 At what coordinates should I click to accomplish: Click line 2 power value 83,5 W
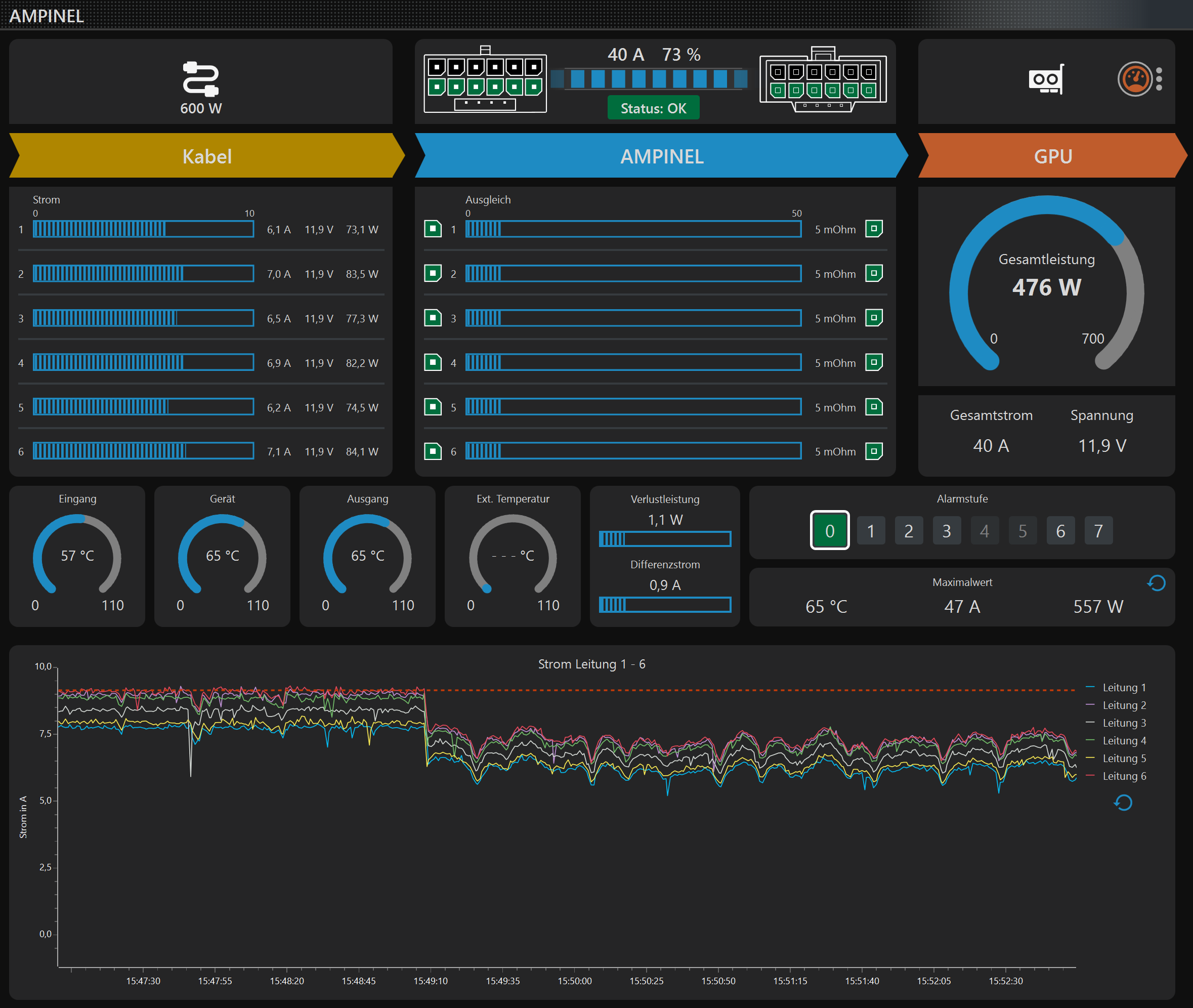click(x=362, y=274)
